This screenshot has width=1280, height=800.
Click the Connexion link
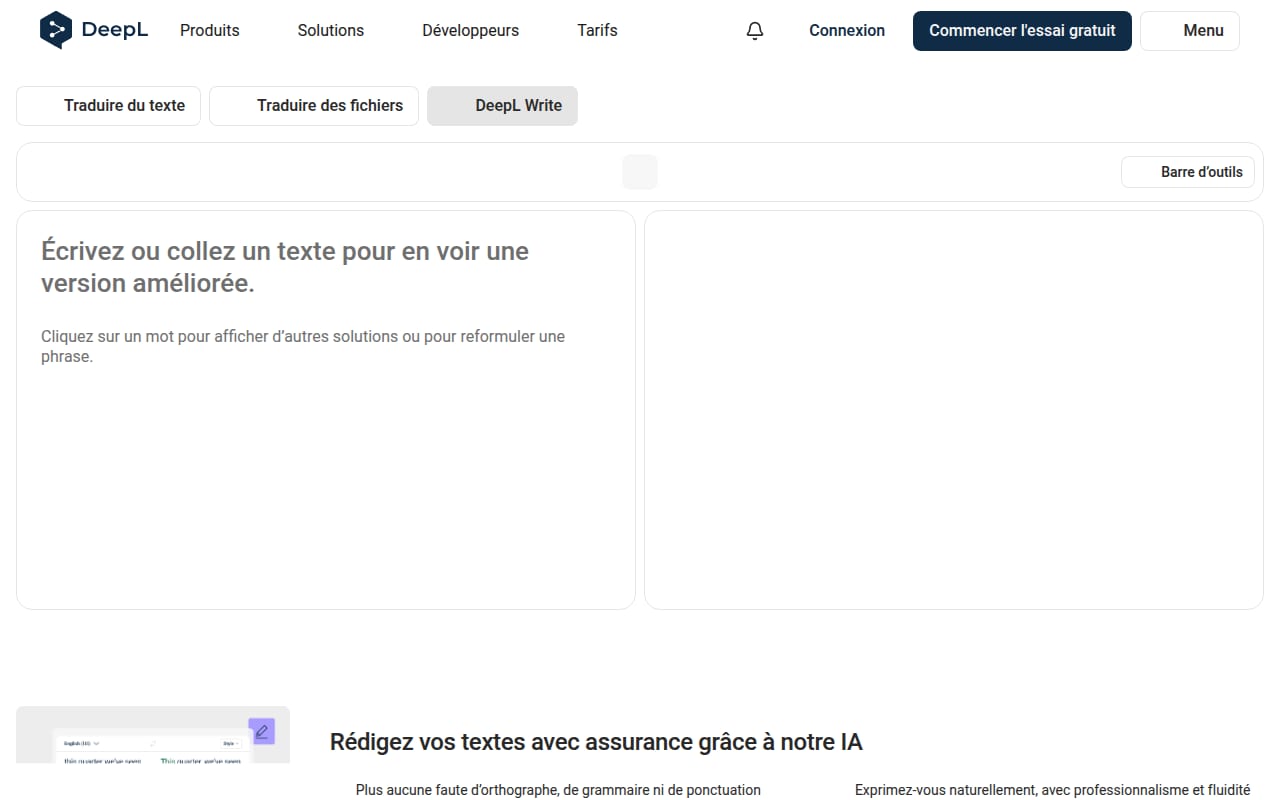(x=847, y=31)
